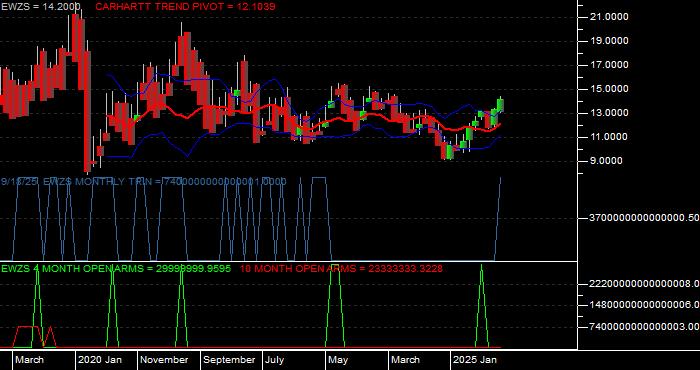This screenshot has height=370, width=700.
Task: Click the 17.0000 price axis label
Action: tap(609, 65)
